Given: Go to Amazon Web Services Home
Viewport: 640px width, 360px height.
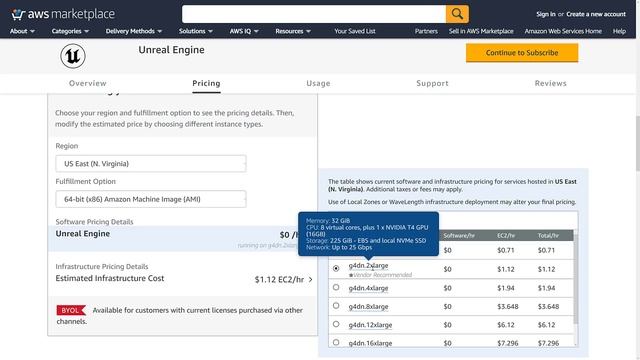Looking at the screenshot, I should pos(563,31).
